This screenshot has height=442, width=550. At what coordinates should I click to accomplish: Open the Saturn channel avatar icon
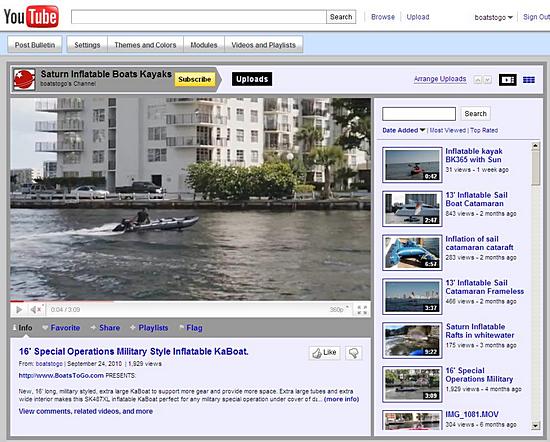24,80
